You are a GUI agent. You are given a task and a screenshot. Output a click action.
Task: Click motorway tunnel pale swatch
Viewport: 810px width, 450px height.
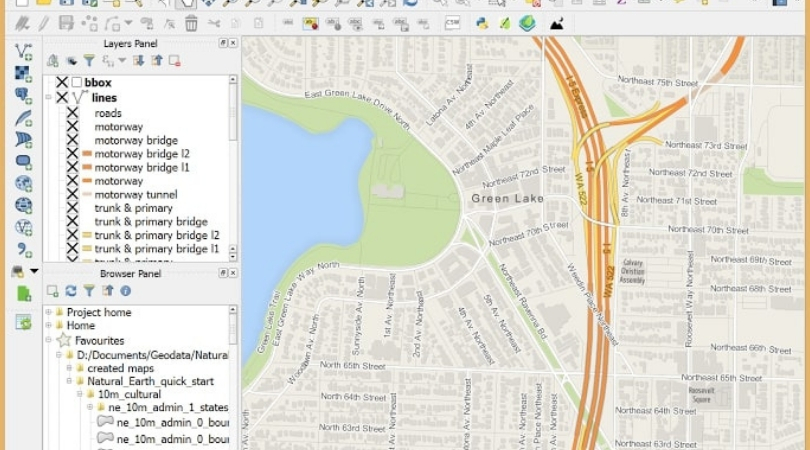point(87,194)
